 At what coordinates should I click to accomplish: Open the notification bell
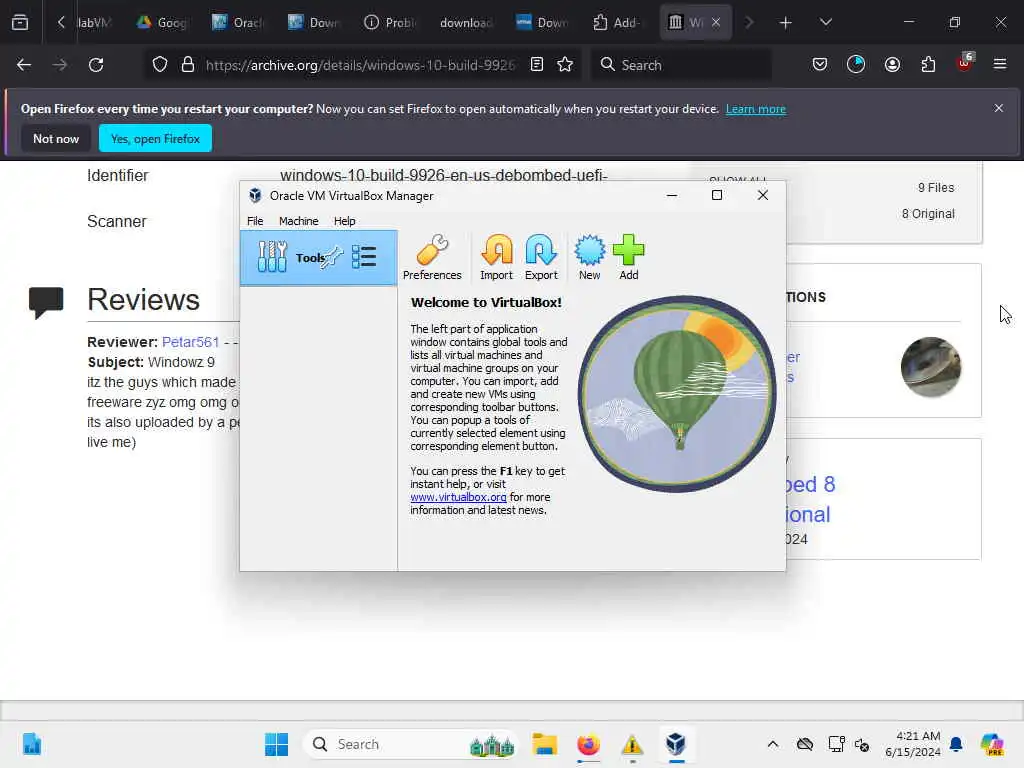956,744
